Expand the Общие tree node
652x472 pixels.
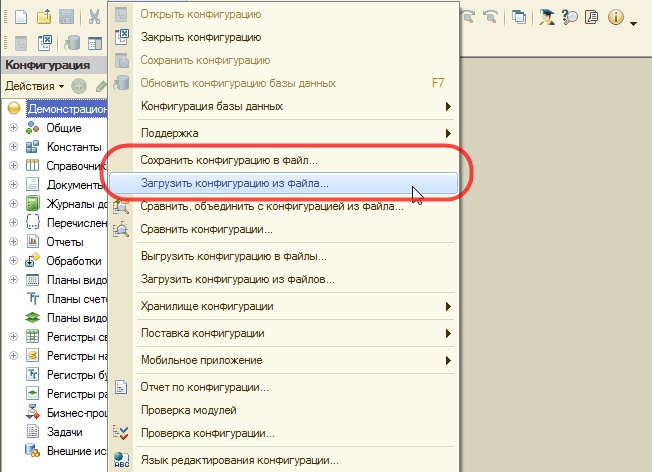click(x=13, y=127)
